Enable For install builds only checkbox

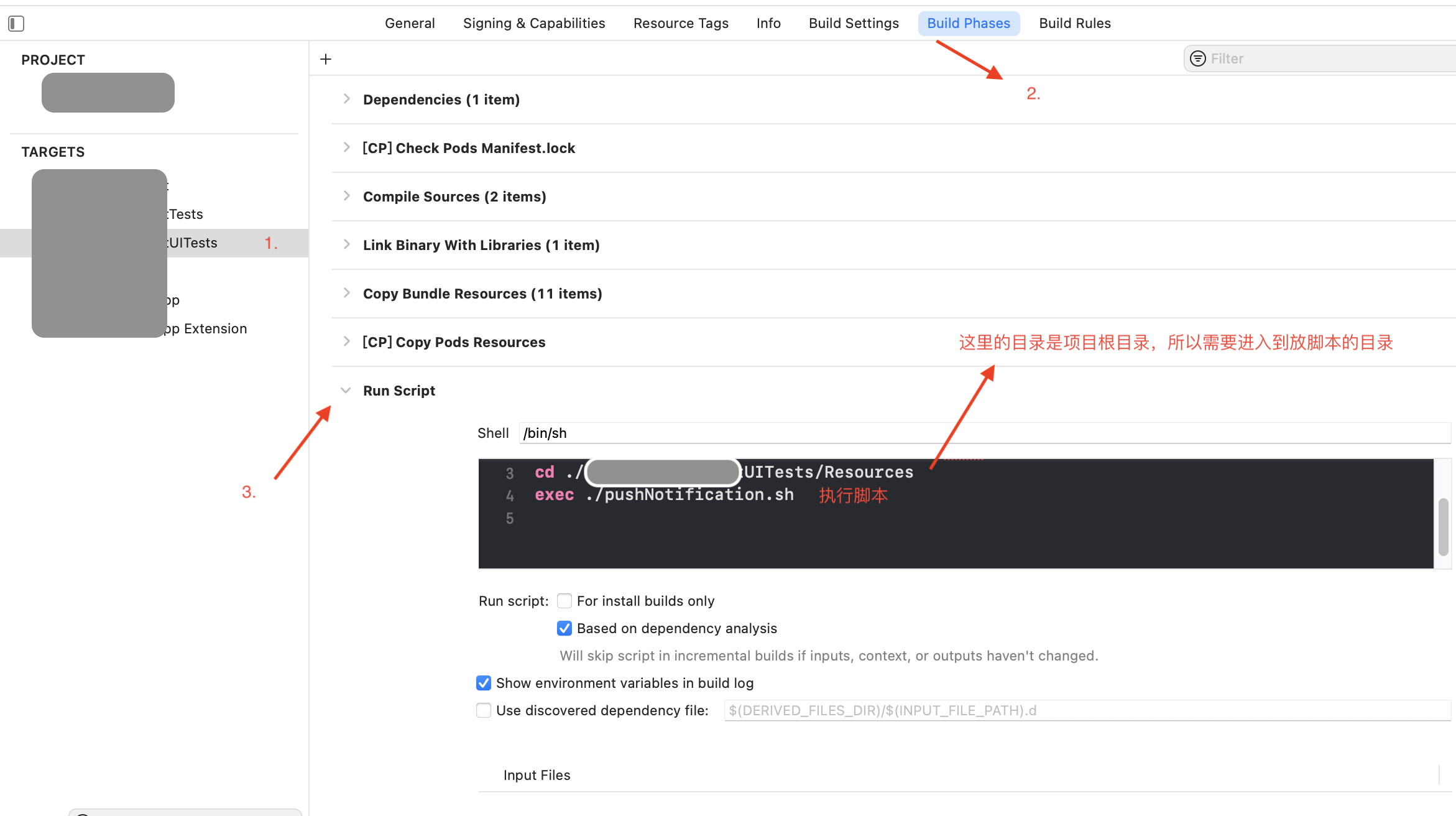(x=564, y=601)
